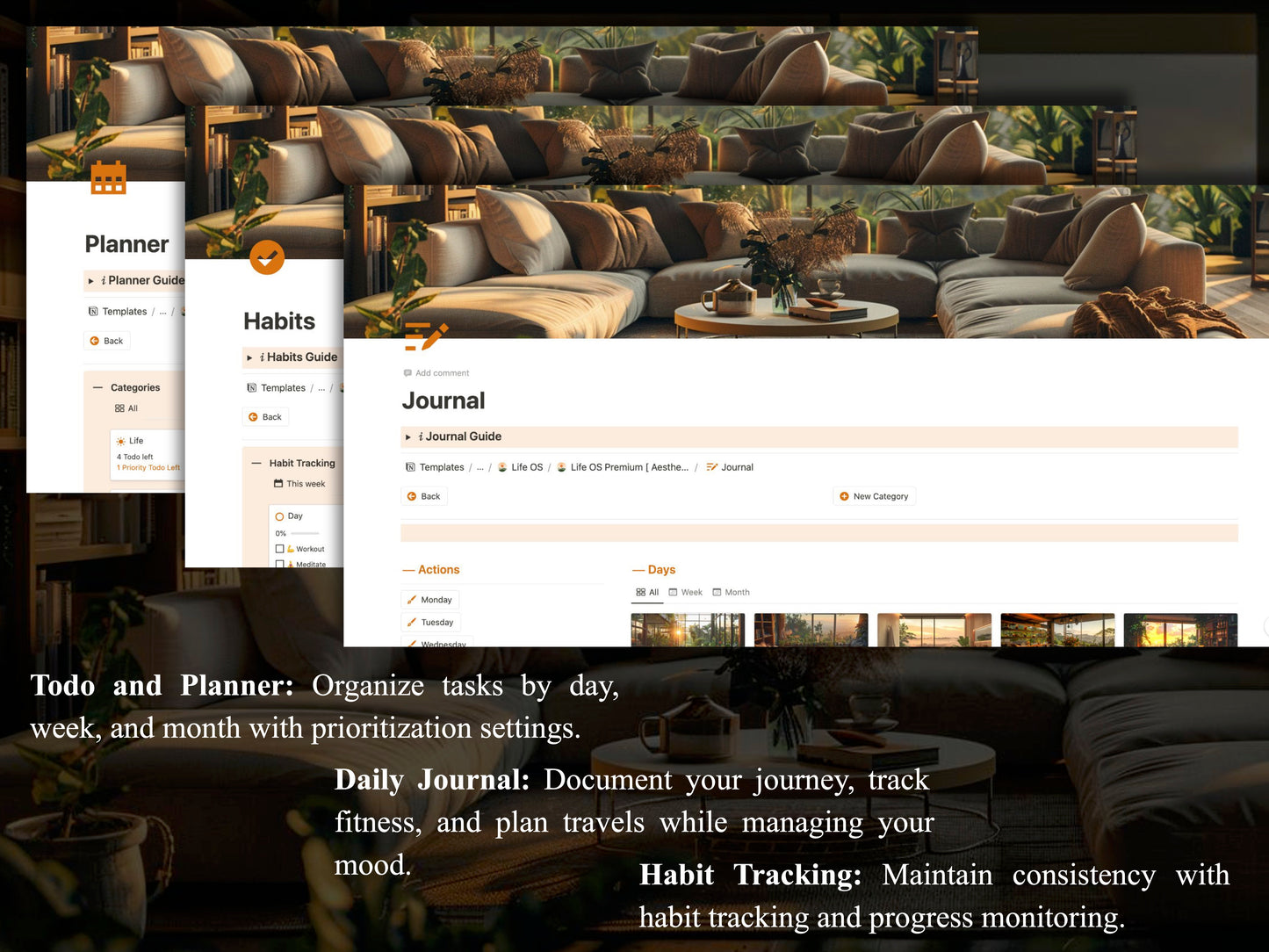This screenshot has height=952, width=1269.
Task: Click the Actions section heading
Action: pyautogui.click(x=439, y=570)
